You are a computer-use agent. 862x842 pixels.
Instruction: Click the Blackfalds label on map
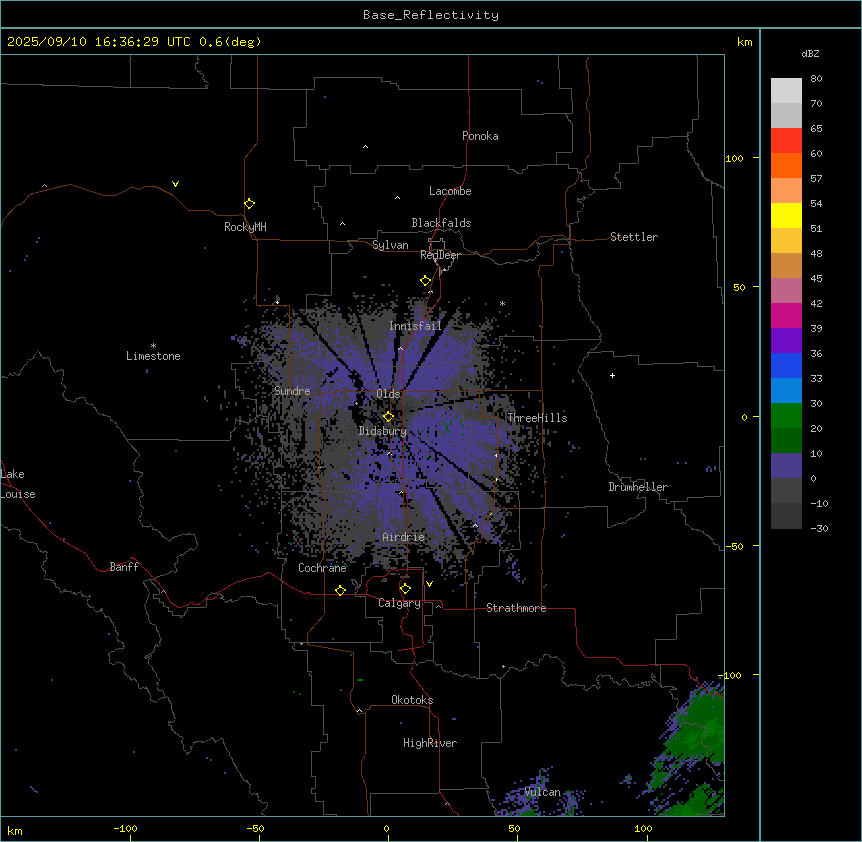[x=441, y=223]
